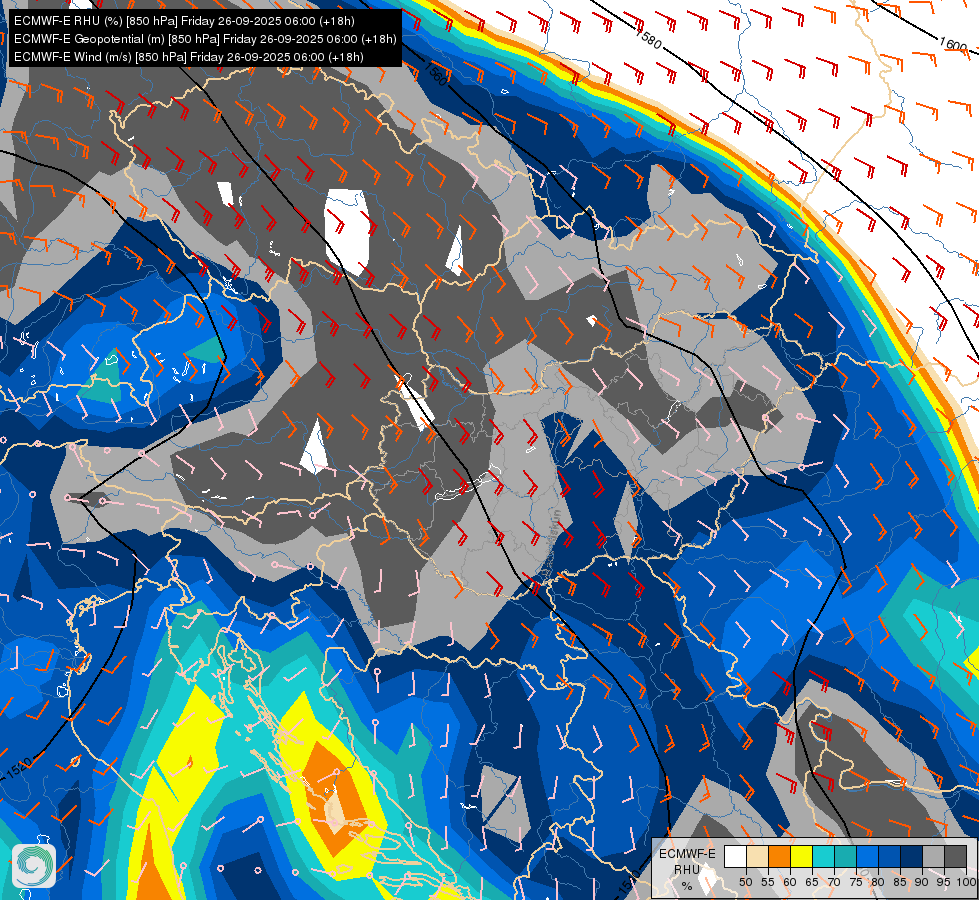Click the legend tick label 55

coord(768,882)
